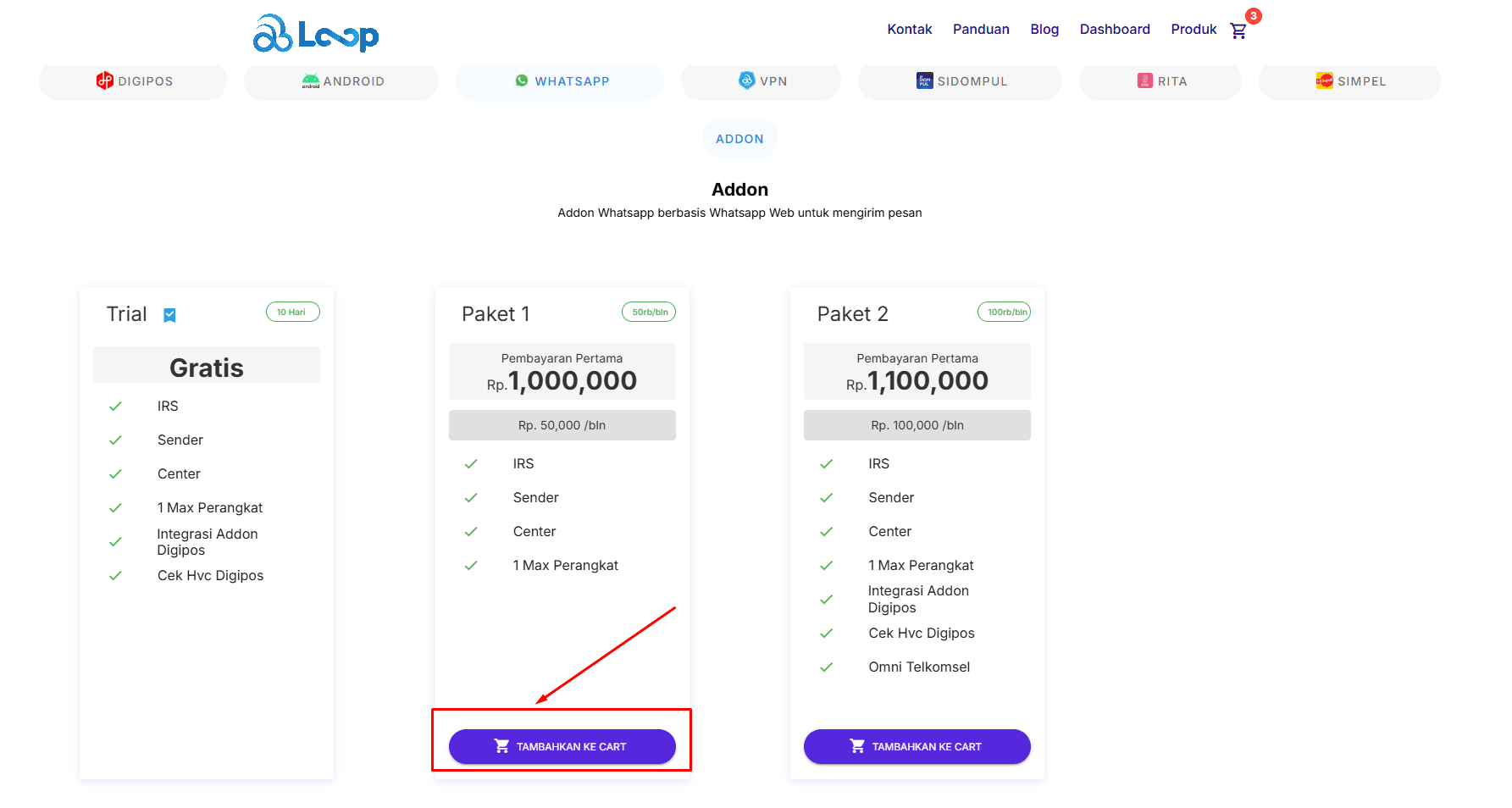Open the shopping cart icon
This screenshot has height=808, width=1512.
tap(1238, 30)
